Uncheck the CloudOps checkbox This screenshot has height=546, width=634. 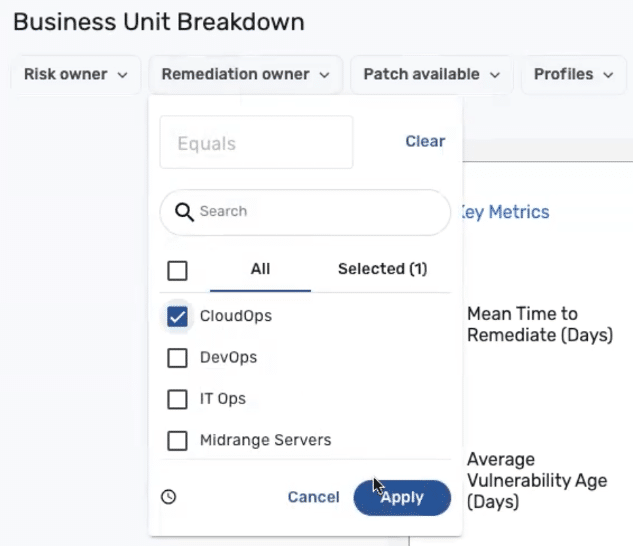(x=178, y=317)
